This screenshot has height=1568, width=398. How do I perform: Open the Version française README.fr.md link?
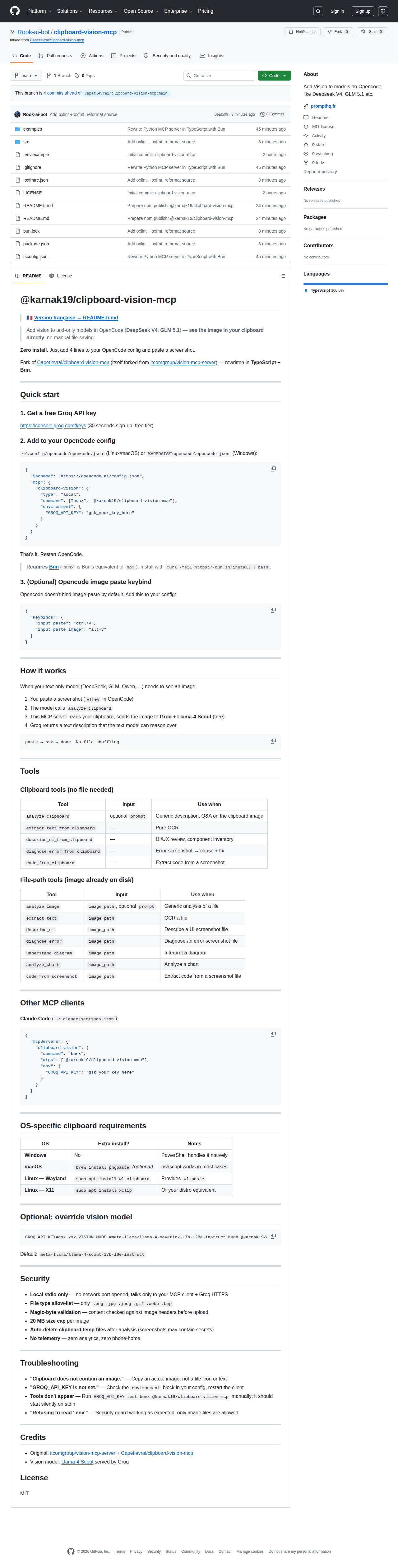pyautogui.click(x=76, y=318)
